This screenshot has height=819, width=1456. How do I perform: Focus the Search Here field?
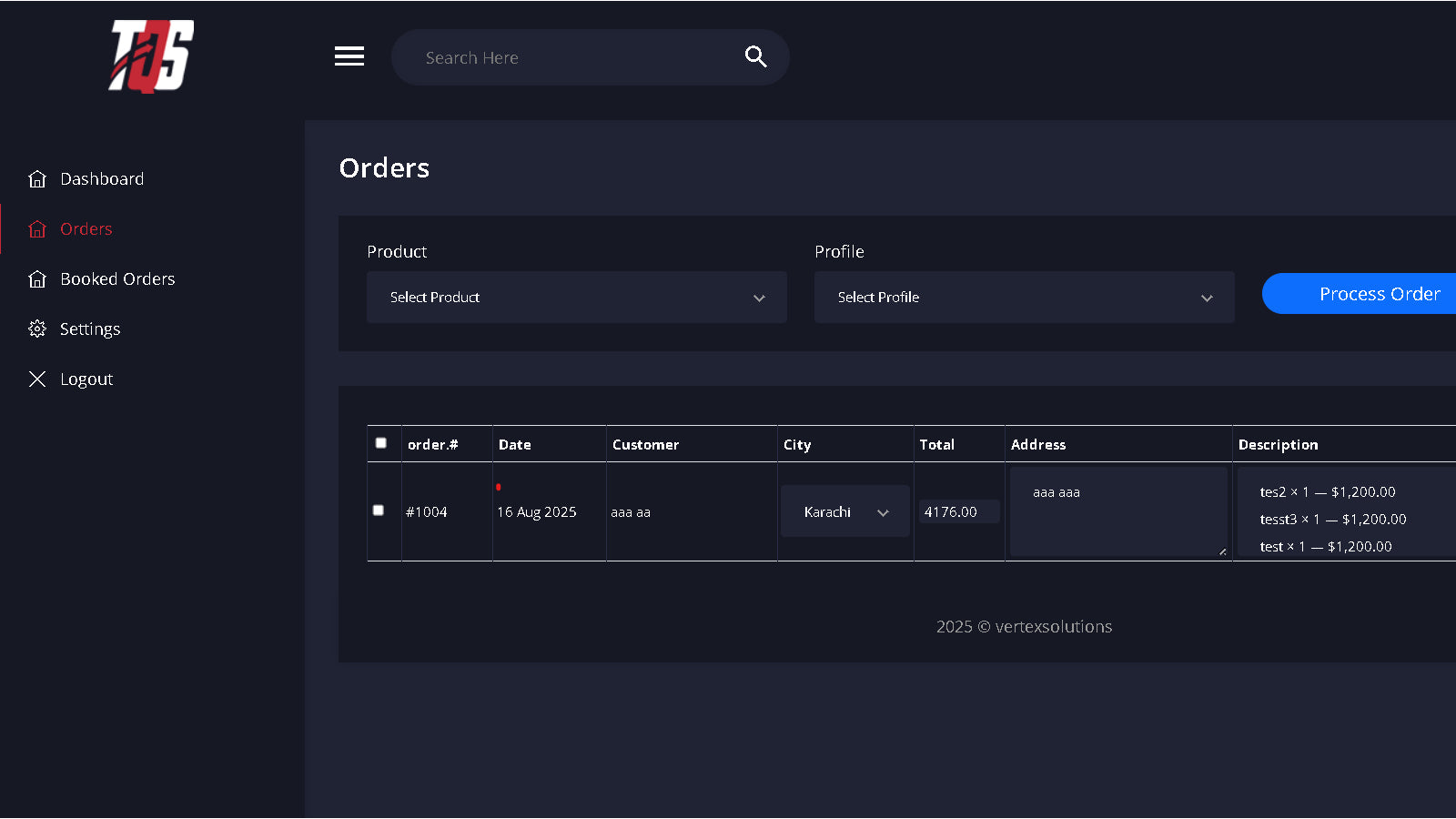coord(591,57)
